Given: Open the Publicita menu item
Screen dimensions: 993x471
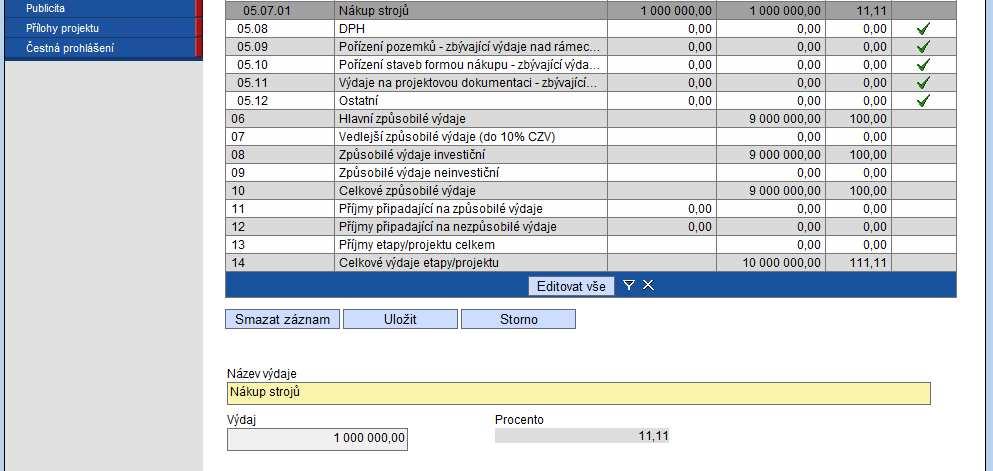Looking at the screenshot, I should [x=103, y=9].
